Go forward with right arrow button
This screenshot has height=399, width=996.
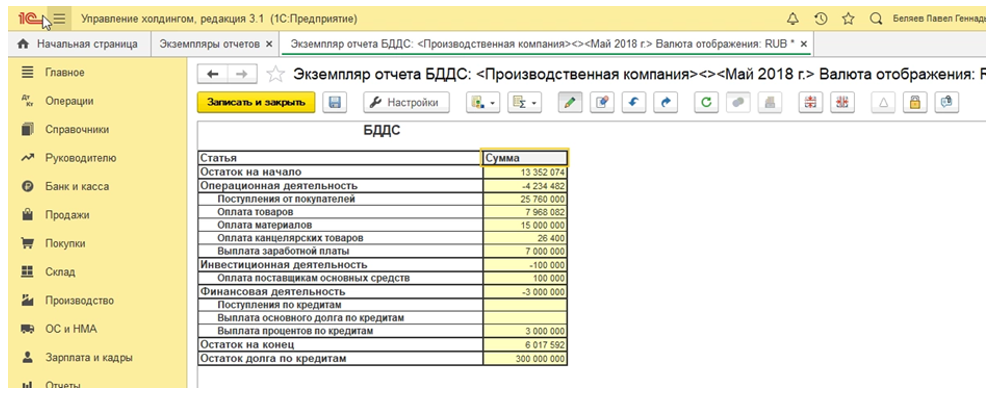[242, 74]
